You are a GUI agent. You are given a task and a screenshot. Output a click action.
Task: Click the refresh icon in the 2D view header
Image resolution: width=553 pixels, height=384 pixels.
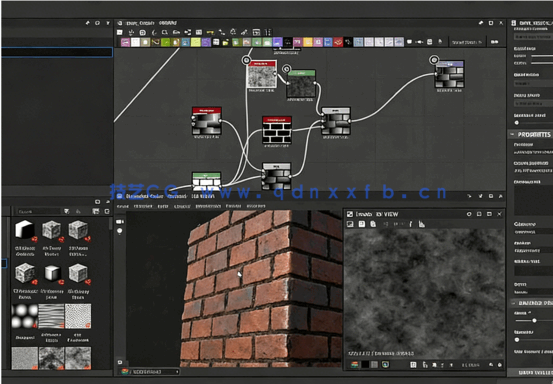(x=469, y=214)
